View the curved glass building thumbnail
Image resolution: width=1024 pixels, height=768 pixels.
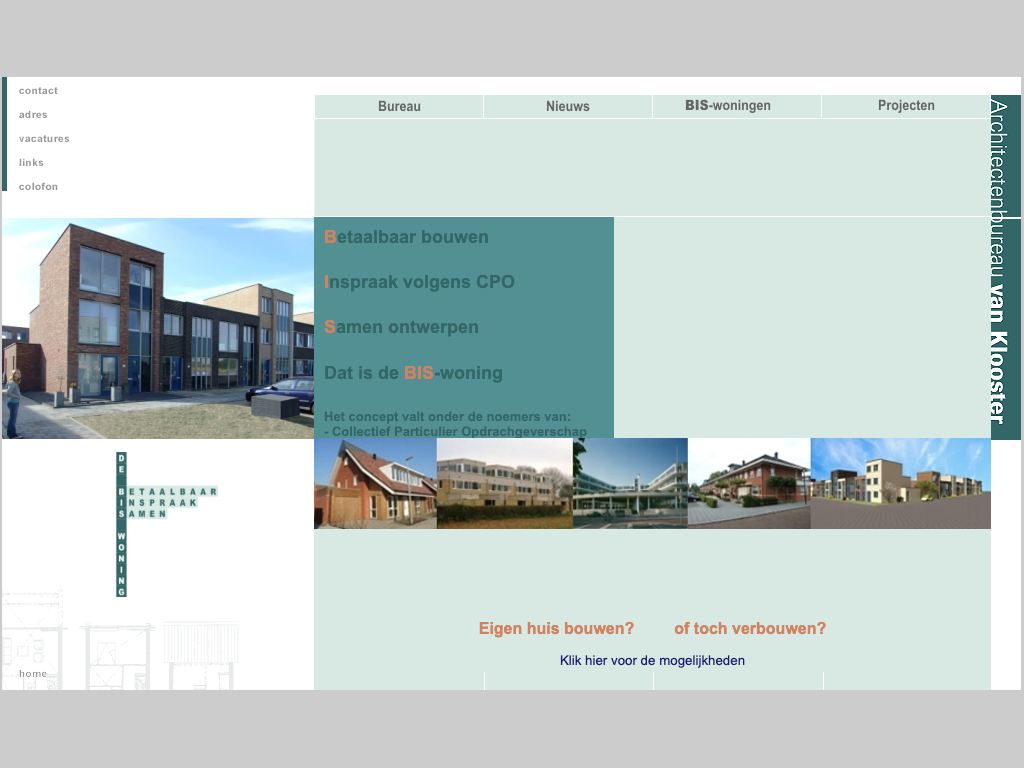point(630,483)
